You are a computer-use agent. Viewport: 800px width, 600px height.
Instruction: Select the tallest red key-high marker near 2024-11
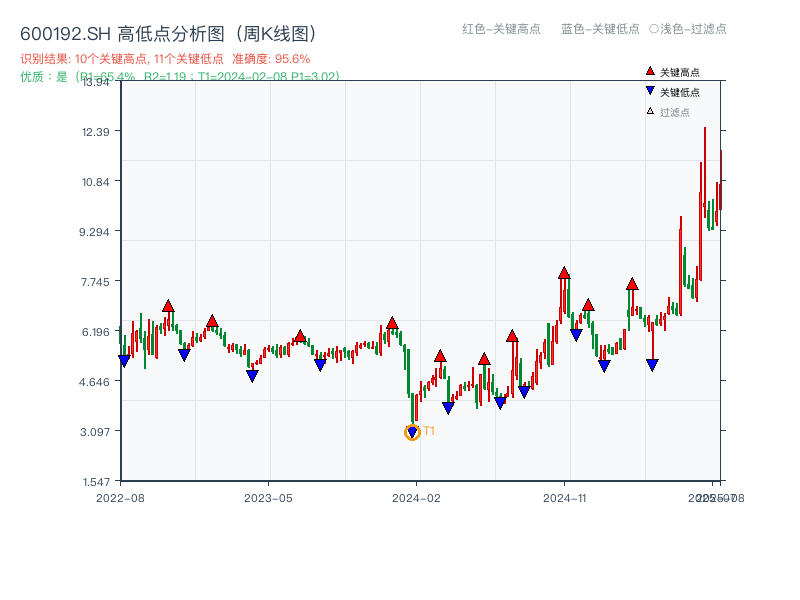pos(564,273)
